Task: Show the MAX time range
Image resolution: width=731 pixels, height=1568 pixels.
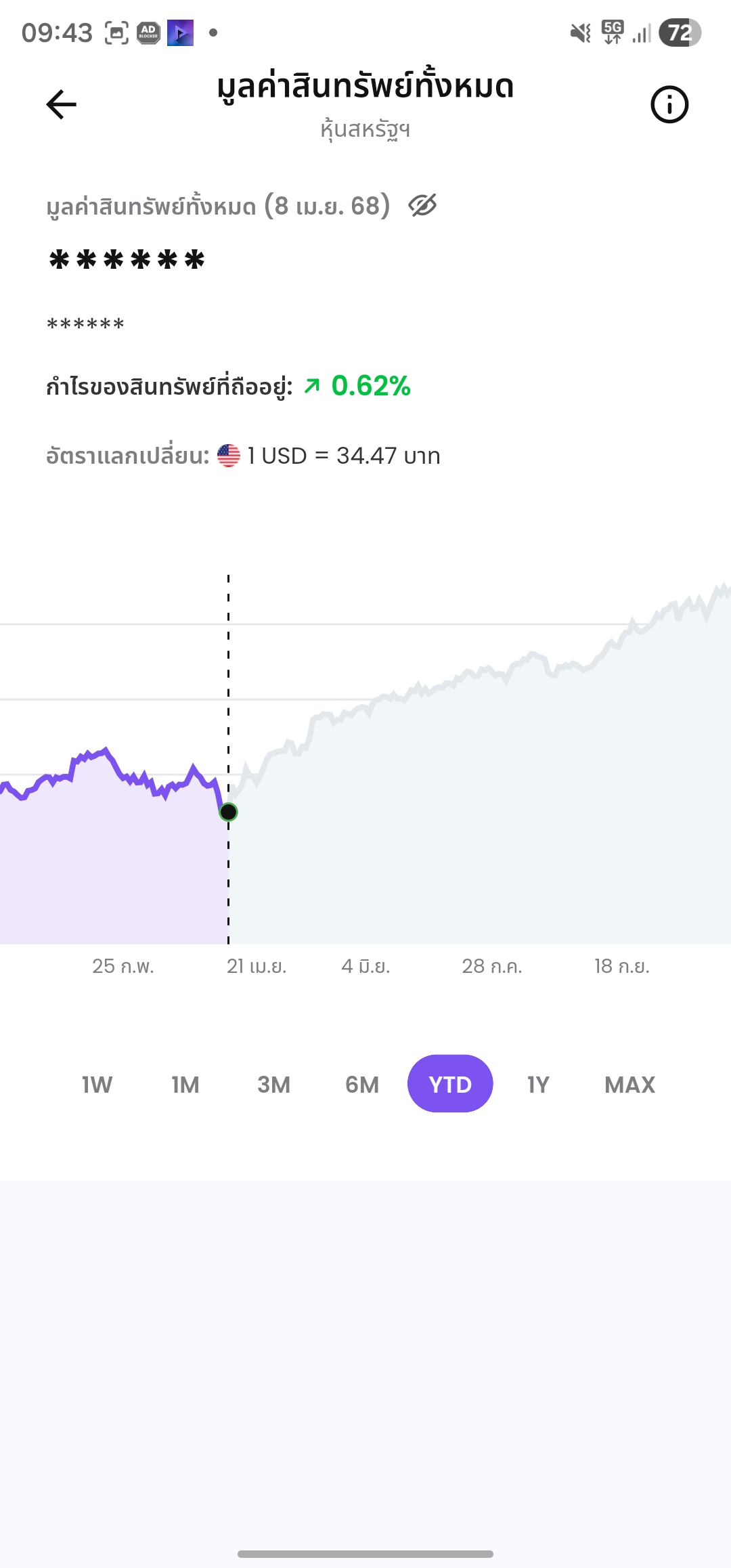Action: (x=629, y=1085)
